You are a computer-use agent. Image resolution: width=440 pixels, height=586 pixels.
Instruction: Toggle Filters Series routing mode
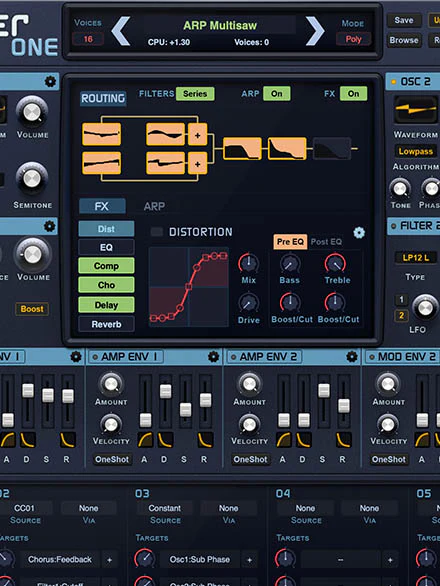(195, 94)
